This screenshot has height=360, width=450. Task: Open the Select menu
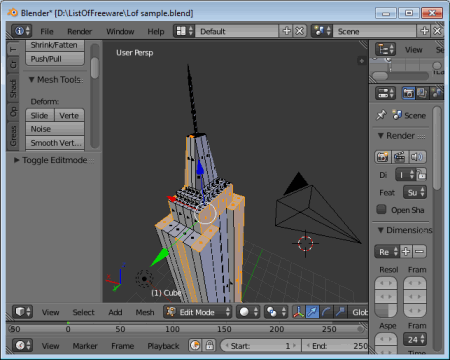83,312
